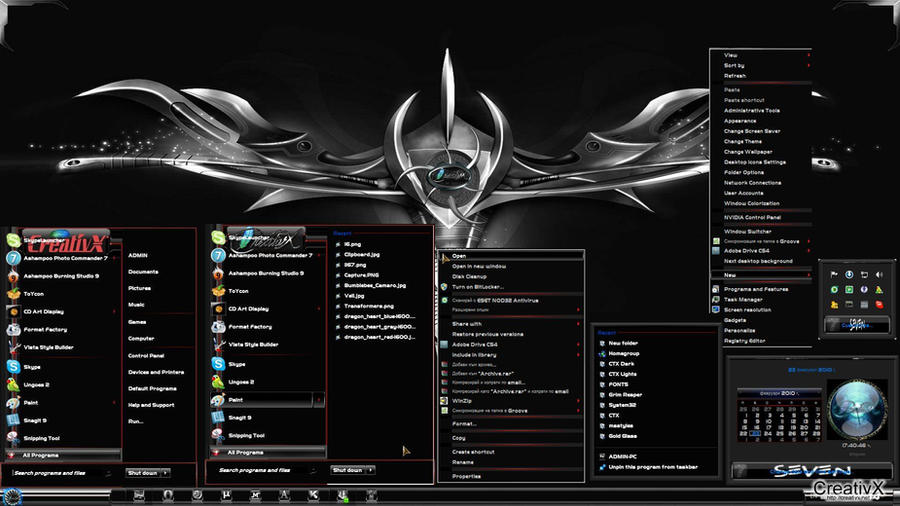Open NVIDIA Control Panel from the desktop menu
The image size is (900, 506).
[752, 217]
